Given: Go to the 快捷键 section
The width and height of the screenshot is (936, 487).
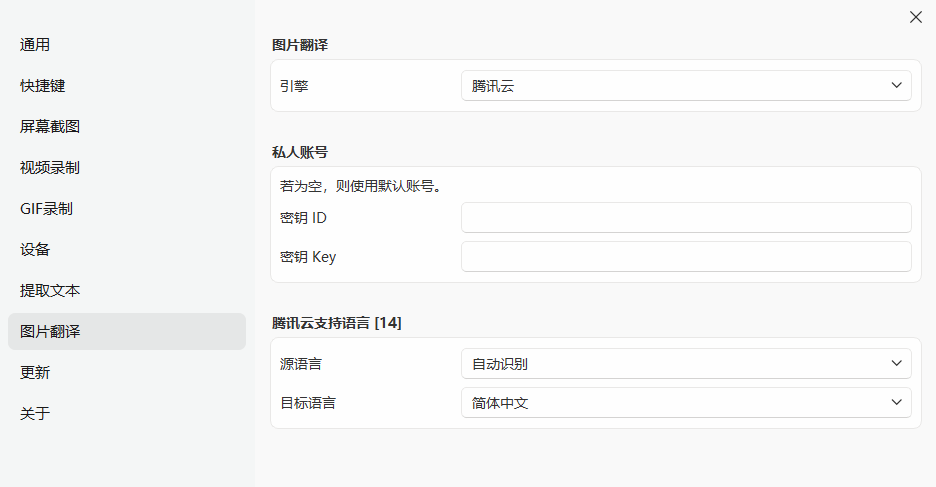Looking at the screenshot, I should 42,86.
